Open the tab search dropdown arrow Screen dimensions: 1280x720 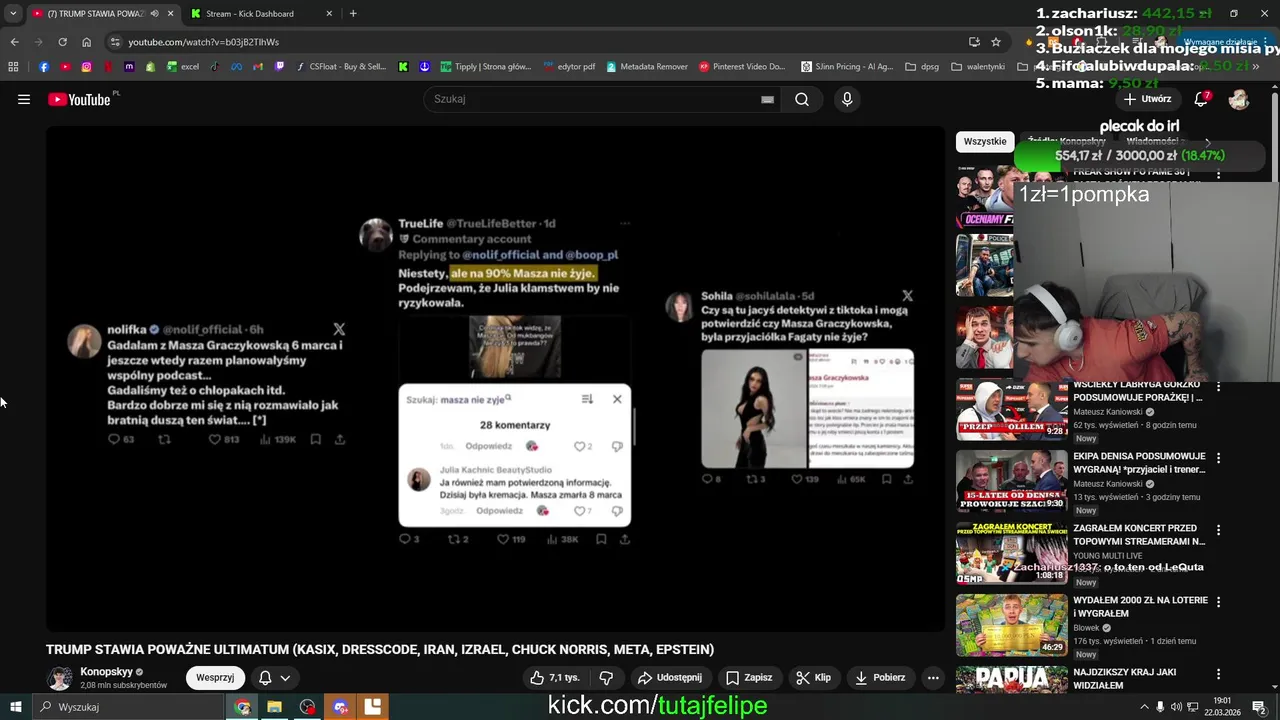(12, 14)
